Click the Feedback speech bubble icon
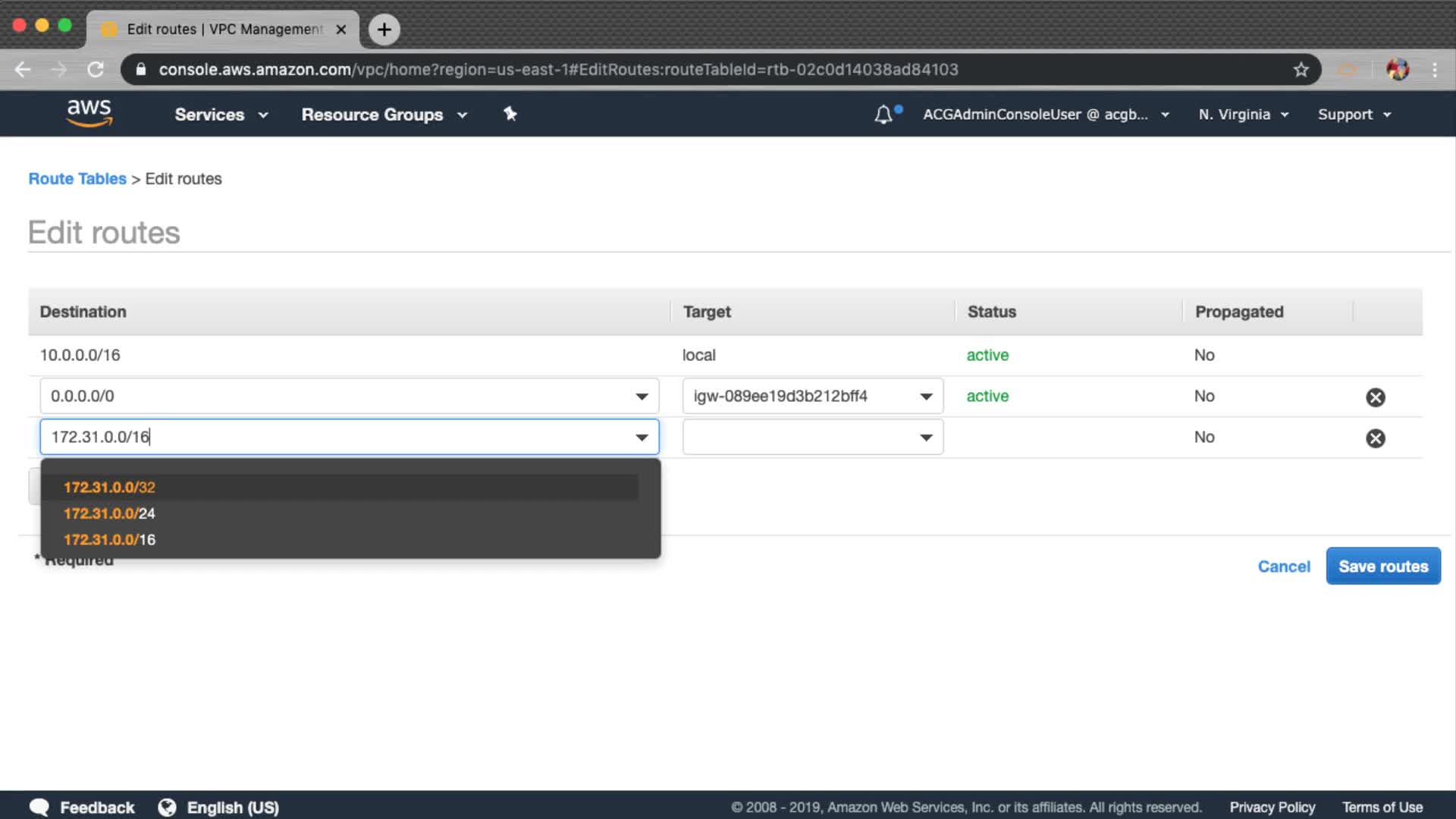This screenshot has width=1456, height=819. coord(39,808)
